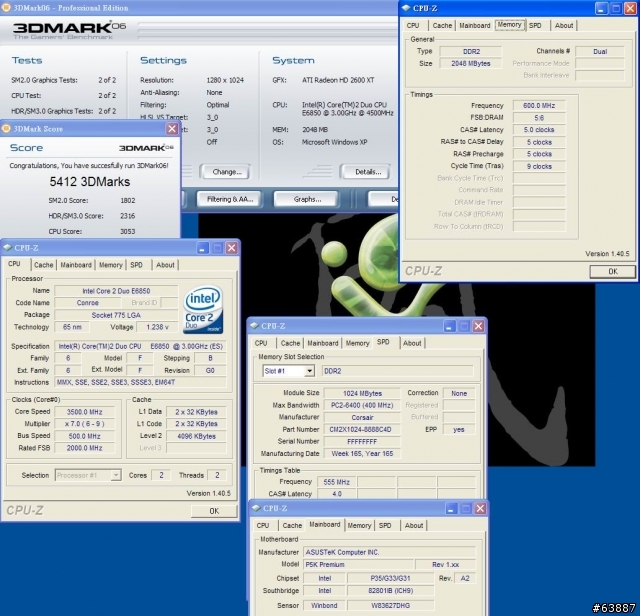The height and width of the screenshot is (616, 640).
Task: Click CPU-Z title icon in the Mainboard window
Action: (x=256, y=508)
